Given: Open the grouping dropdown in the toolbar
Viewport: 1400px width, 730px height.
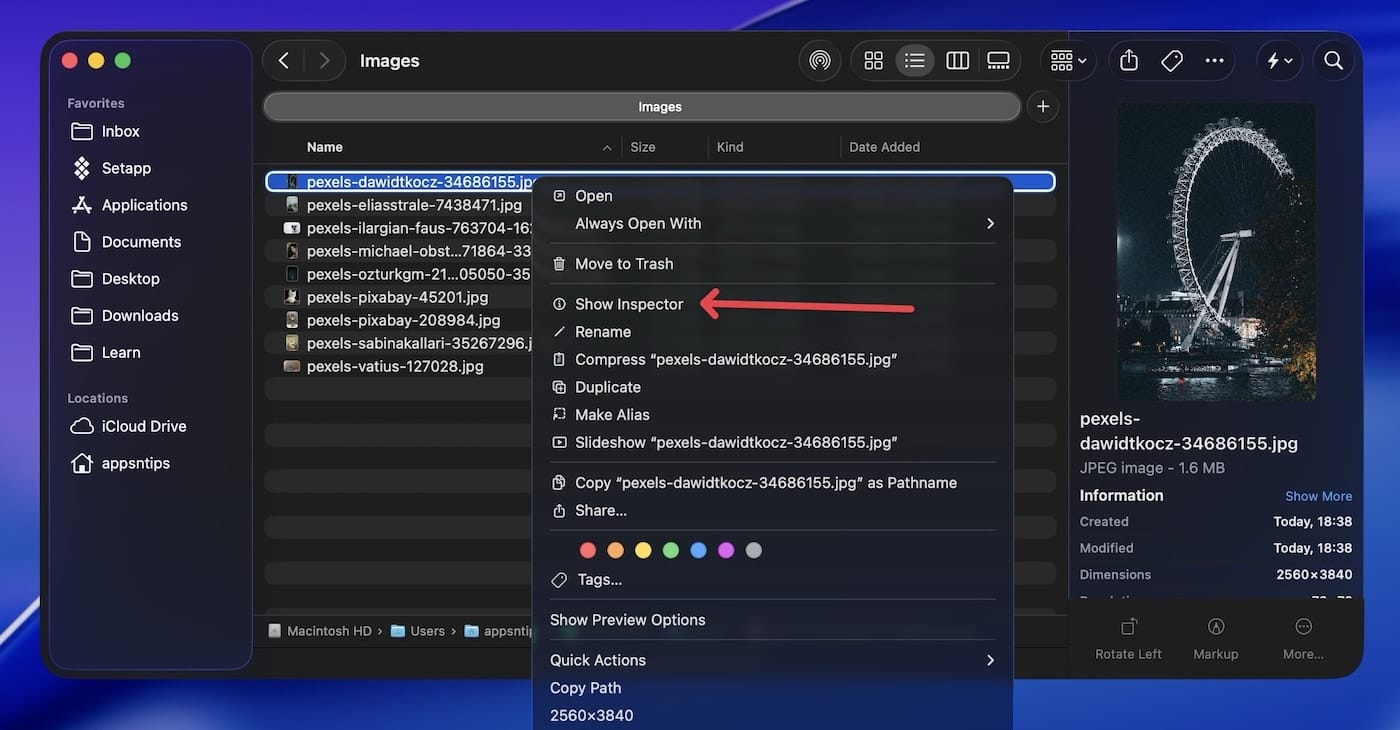Looking at the screenshot, I should tap(1066, 60).
